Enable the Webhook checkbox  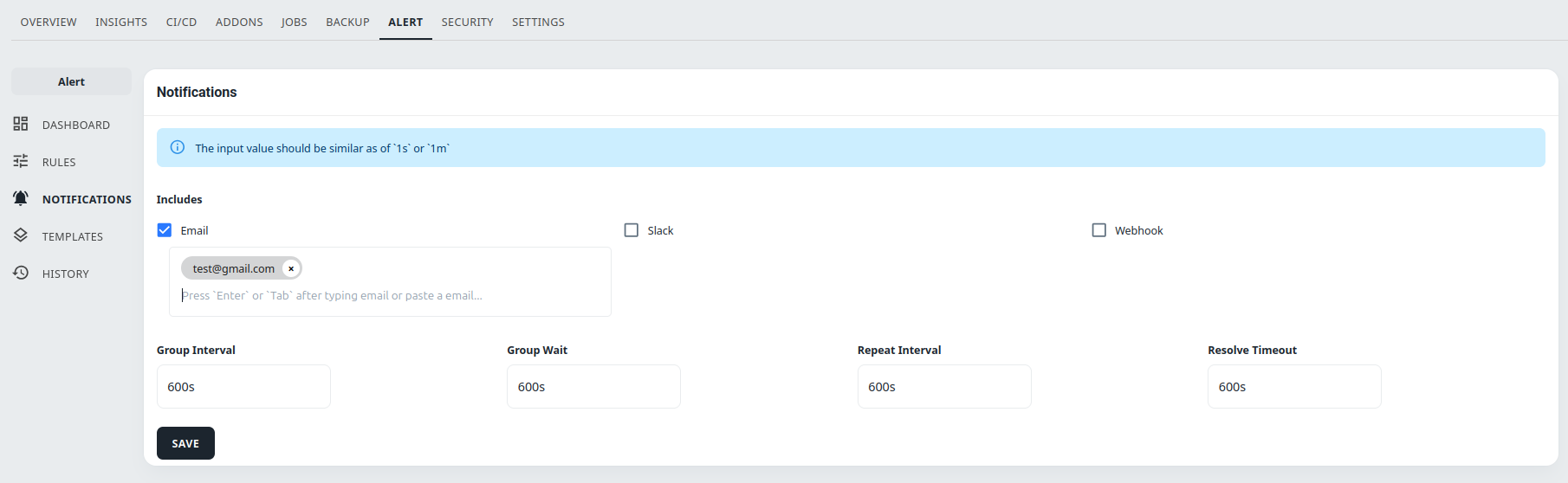1099,229
